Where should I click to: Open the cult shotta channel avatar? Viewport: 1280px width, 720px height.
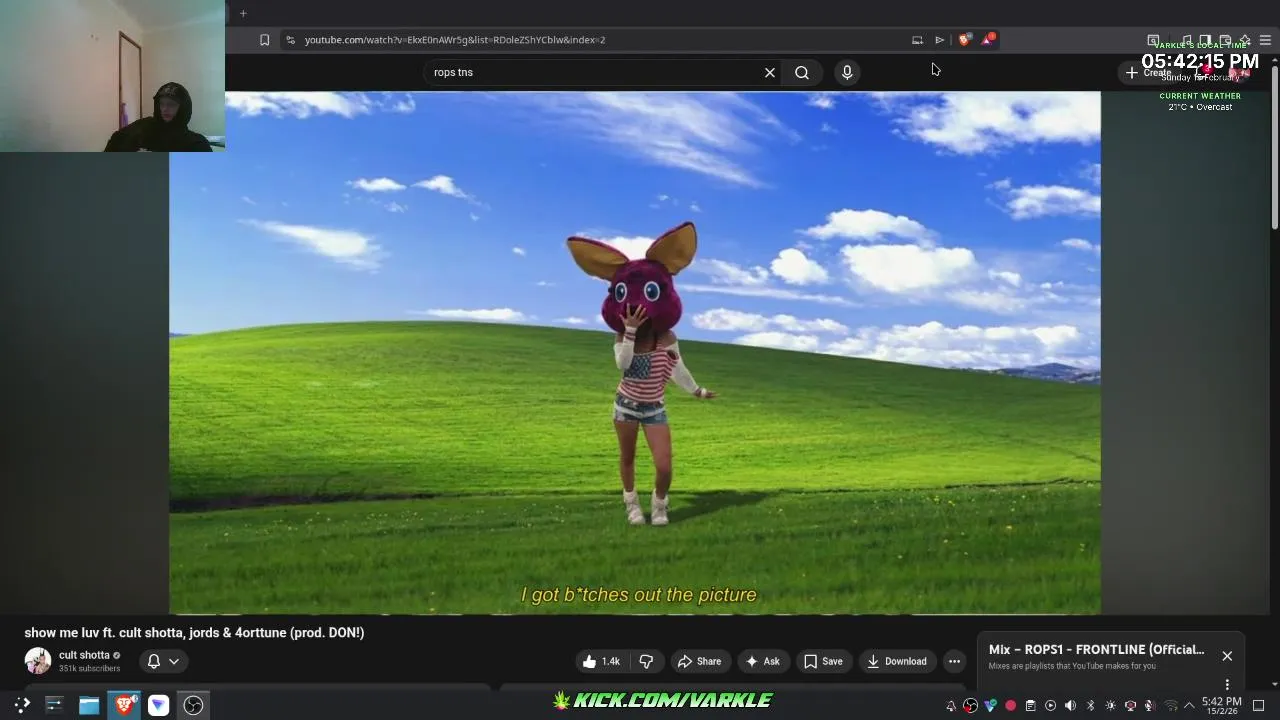coord(38,661)
